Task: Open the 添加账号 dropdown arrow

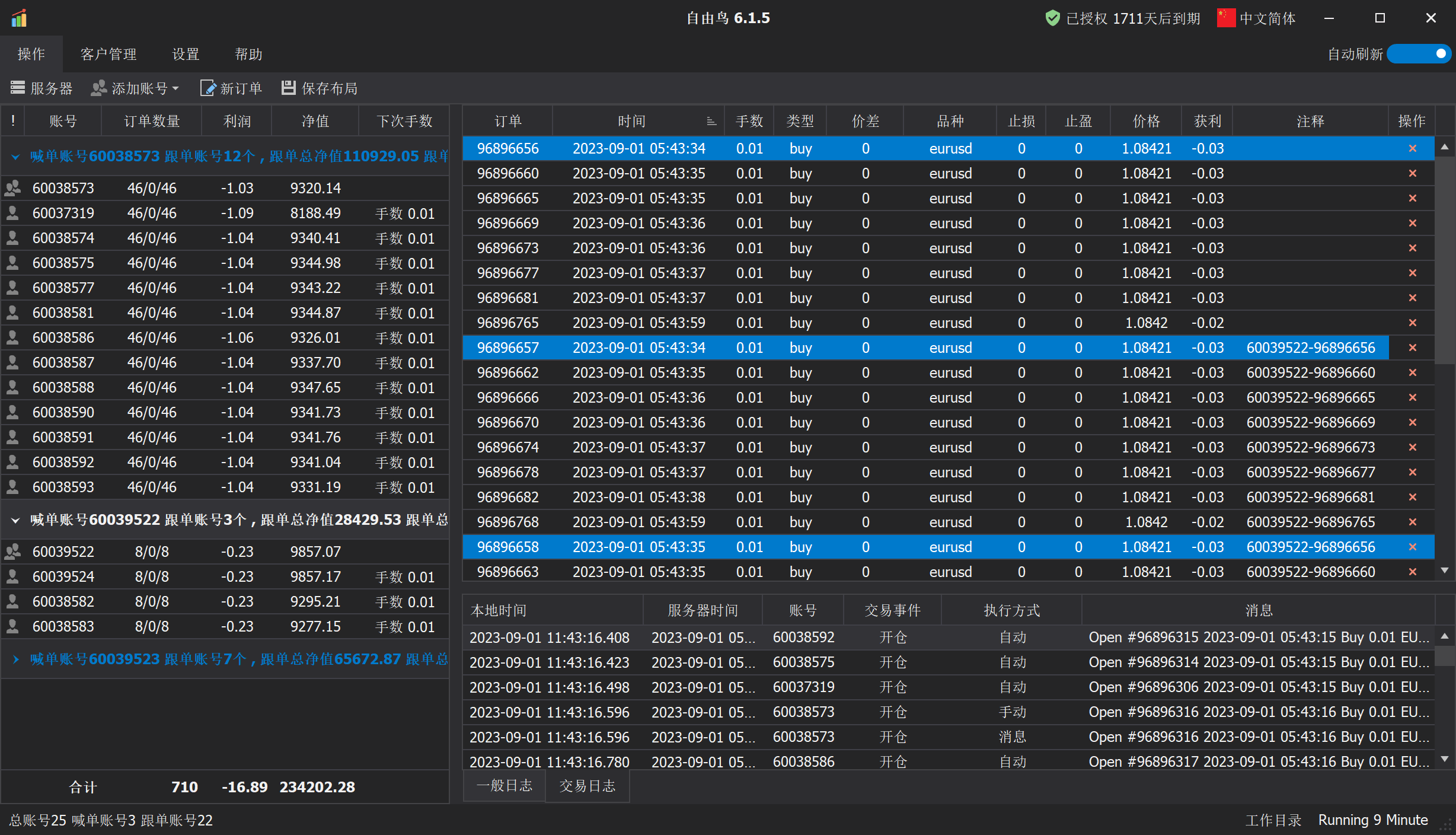Action: tap(175, 88)
